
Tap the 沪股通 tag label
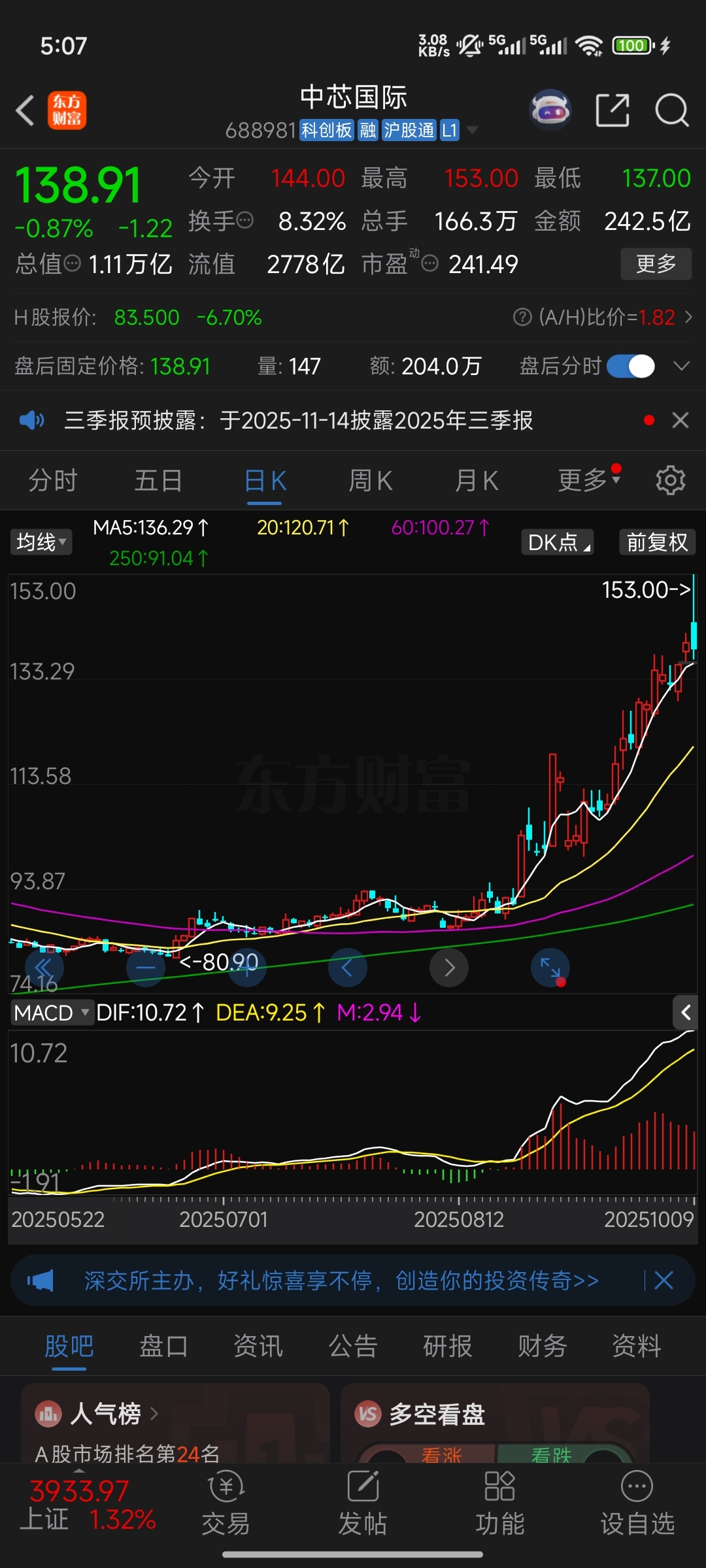(x=409, y=130)
